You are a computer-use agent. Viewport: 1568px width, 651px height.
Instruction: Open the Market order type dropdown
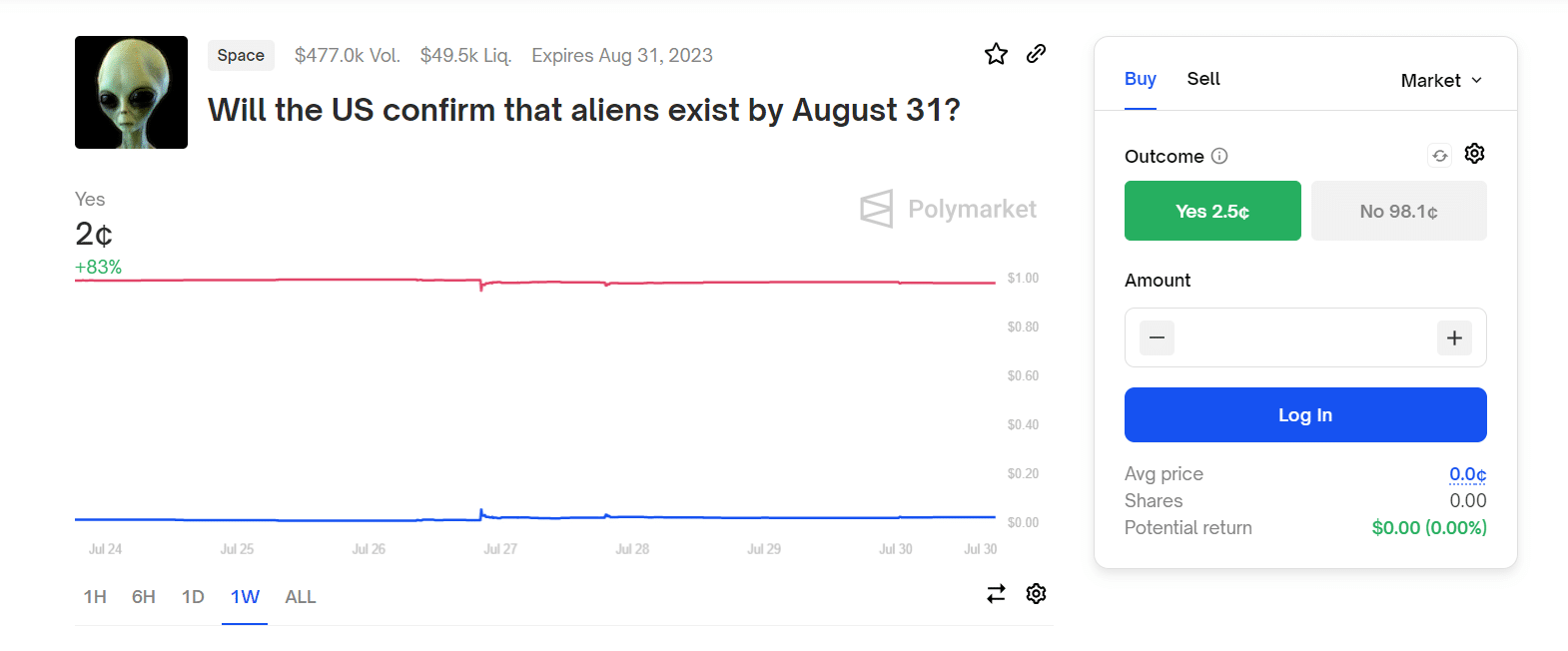click(1441, 81)
